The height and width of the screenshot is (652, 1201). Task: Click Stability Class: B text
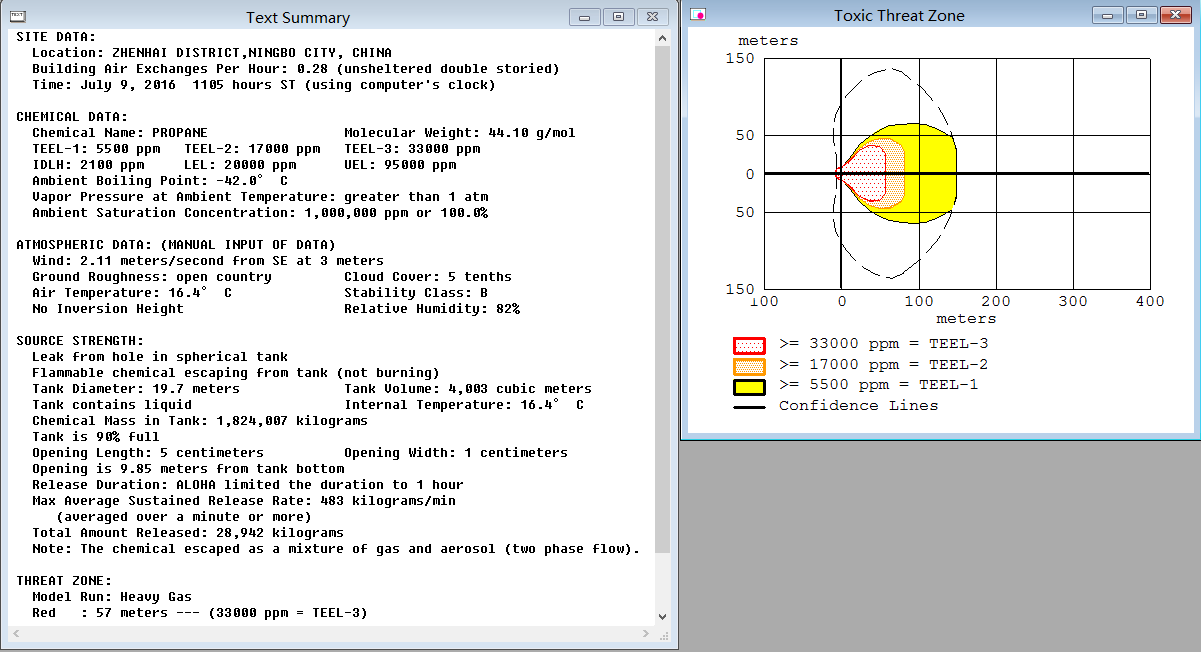416,293
